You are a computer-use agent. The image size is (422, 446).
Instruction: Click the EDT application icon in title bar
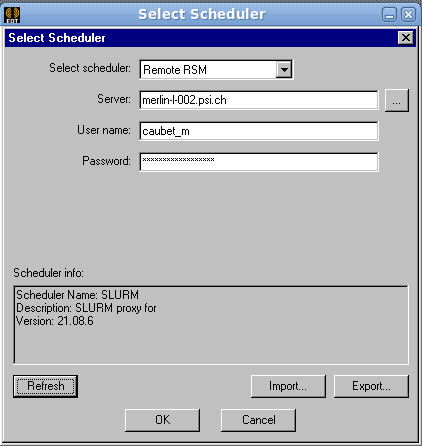point(12,15)
